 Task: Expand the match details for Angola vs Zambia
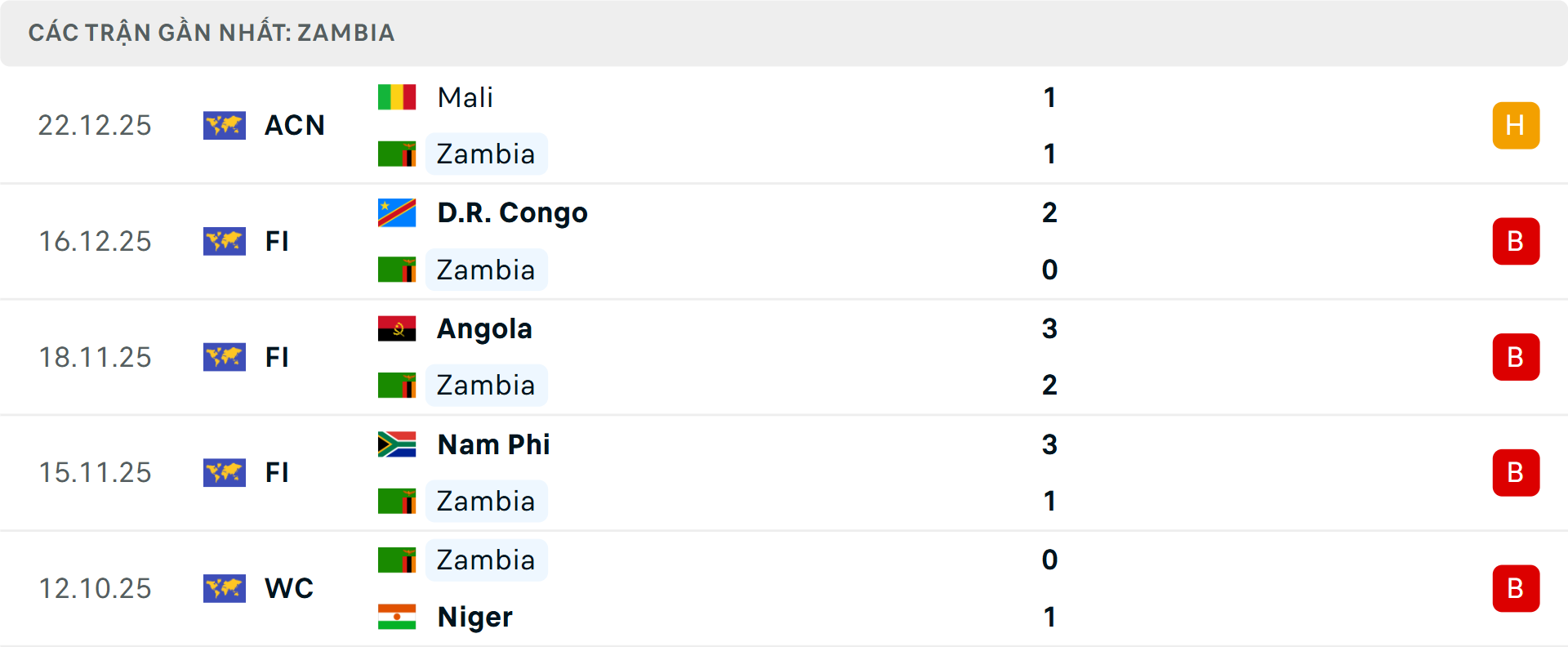[x=784, y=357]
